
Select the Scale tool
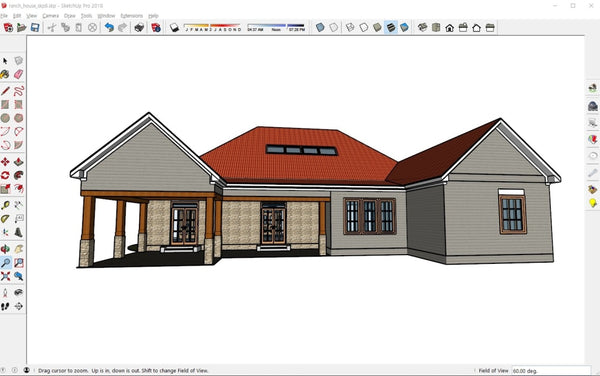[x=5, y=189]
